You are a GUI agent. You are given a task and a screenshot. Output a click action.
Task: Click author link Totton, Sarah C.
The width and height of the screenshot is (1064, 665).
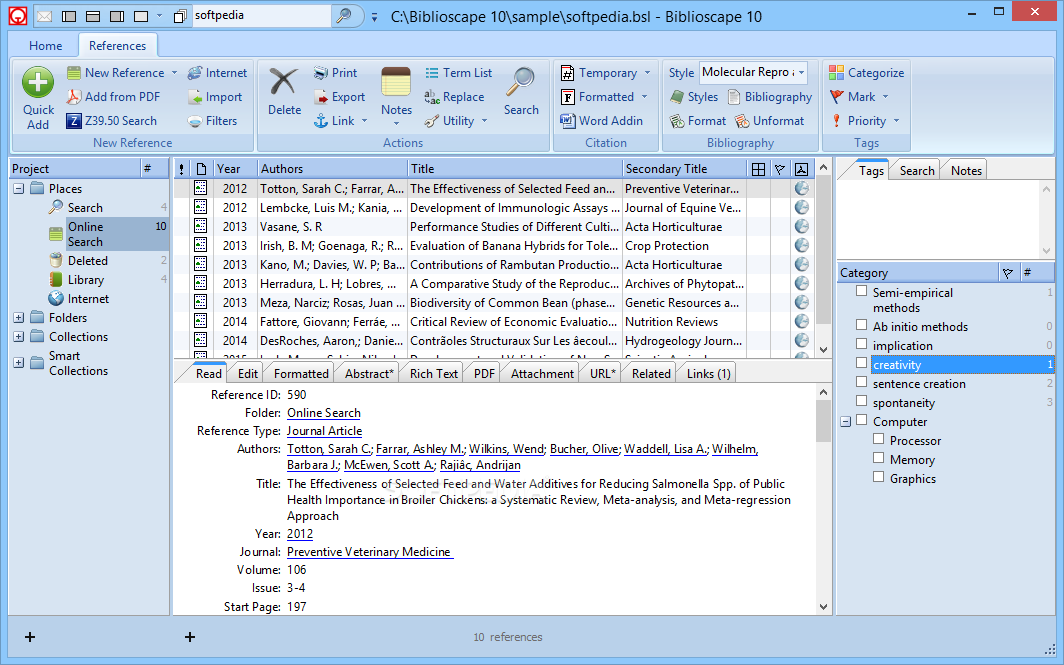[329, 449]
